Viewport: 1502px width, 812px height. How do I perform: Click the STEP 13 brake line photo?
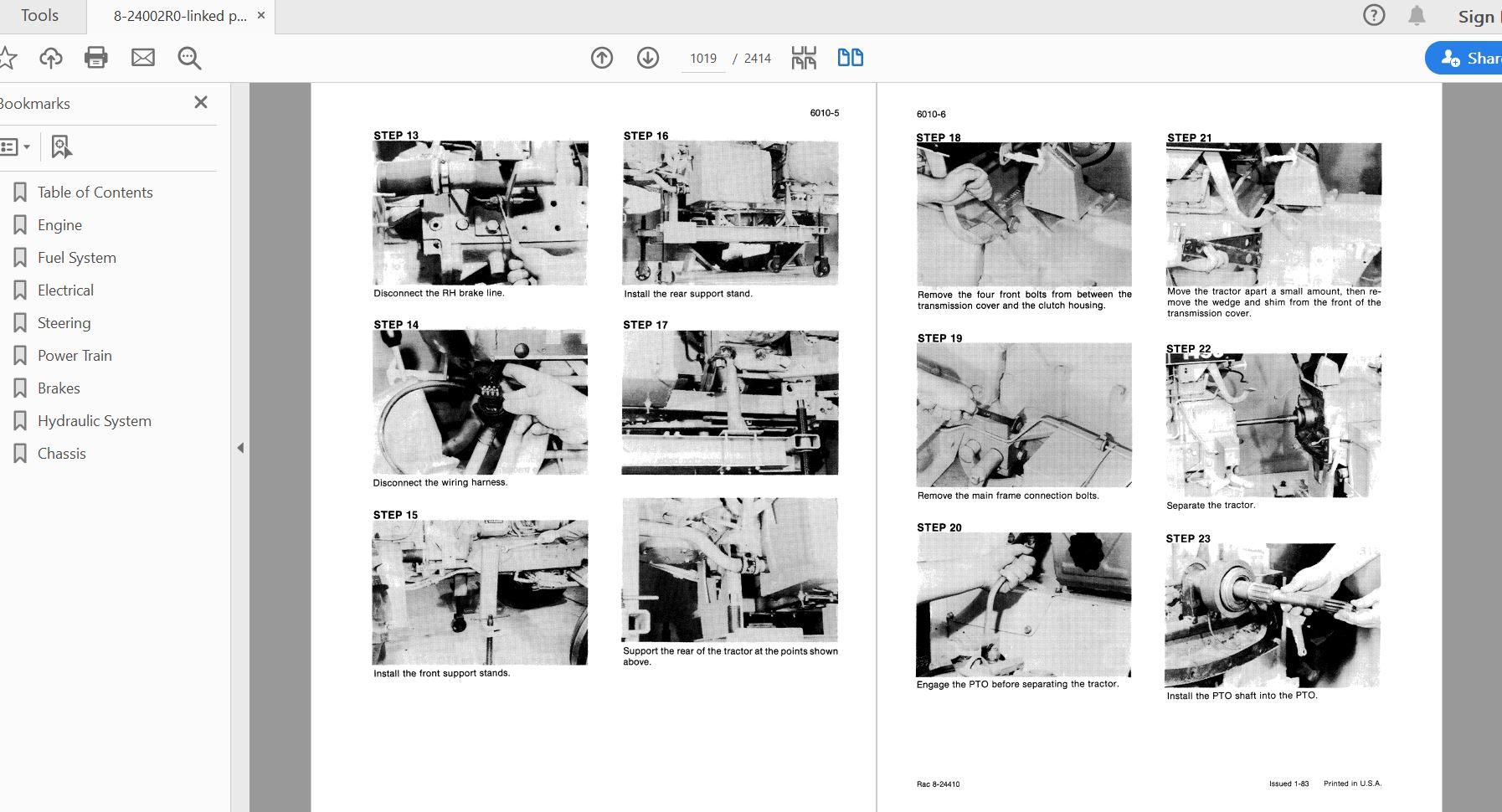coord(481,213)
